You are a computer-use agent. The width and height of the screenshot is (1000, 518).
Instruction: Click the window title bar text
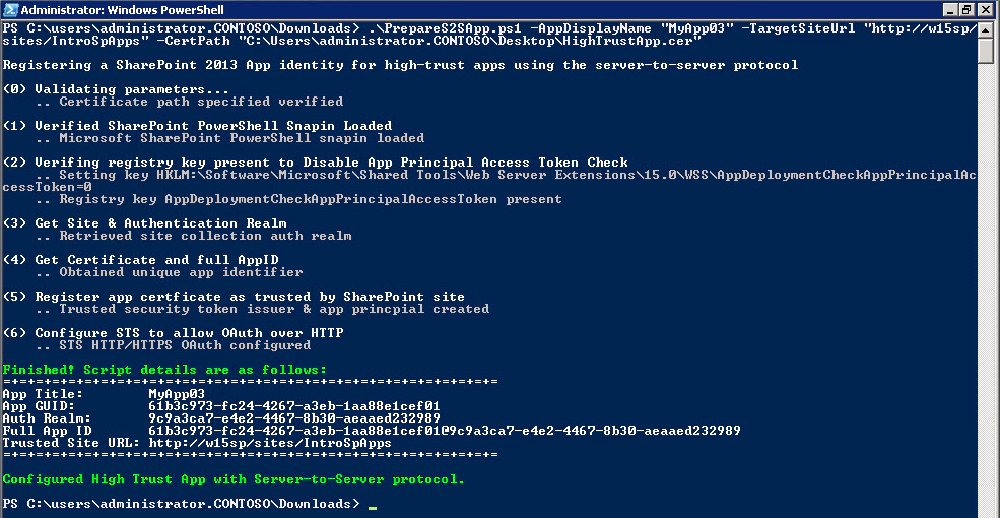(x=122, y=10)
